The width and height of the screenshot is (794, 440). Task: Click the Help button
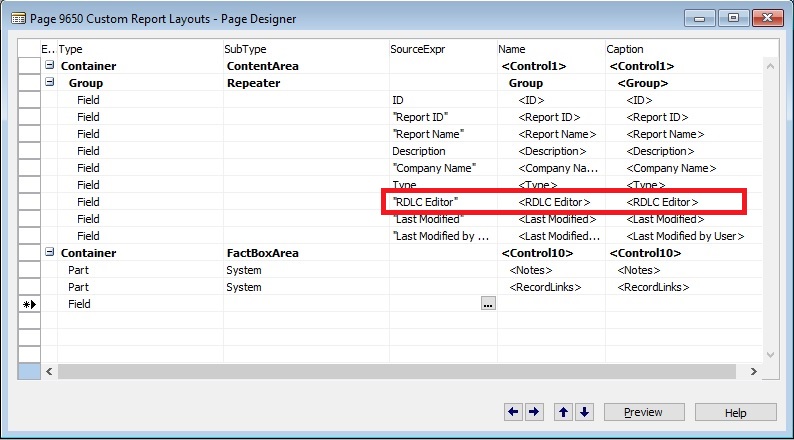click(x=735, y=412)
